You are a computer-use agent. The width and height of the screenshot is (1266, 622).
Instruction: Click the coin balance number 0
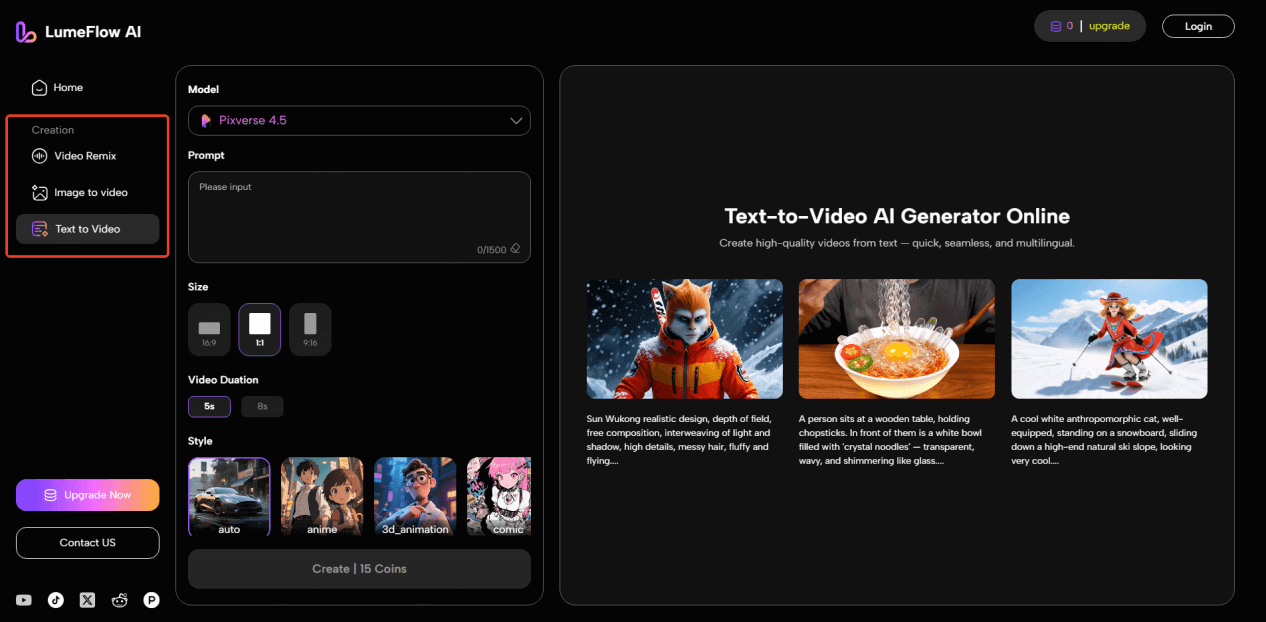coord(1070,26)
